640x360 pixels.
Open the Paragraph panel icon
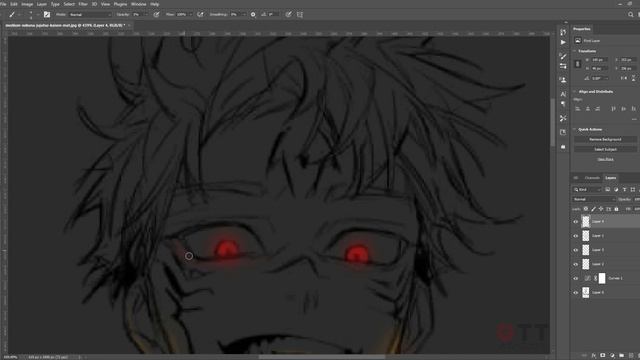[563, 104]
